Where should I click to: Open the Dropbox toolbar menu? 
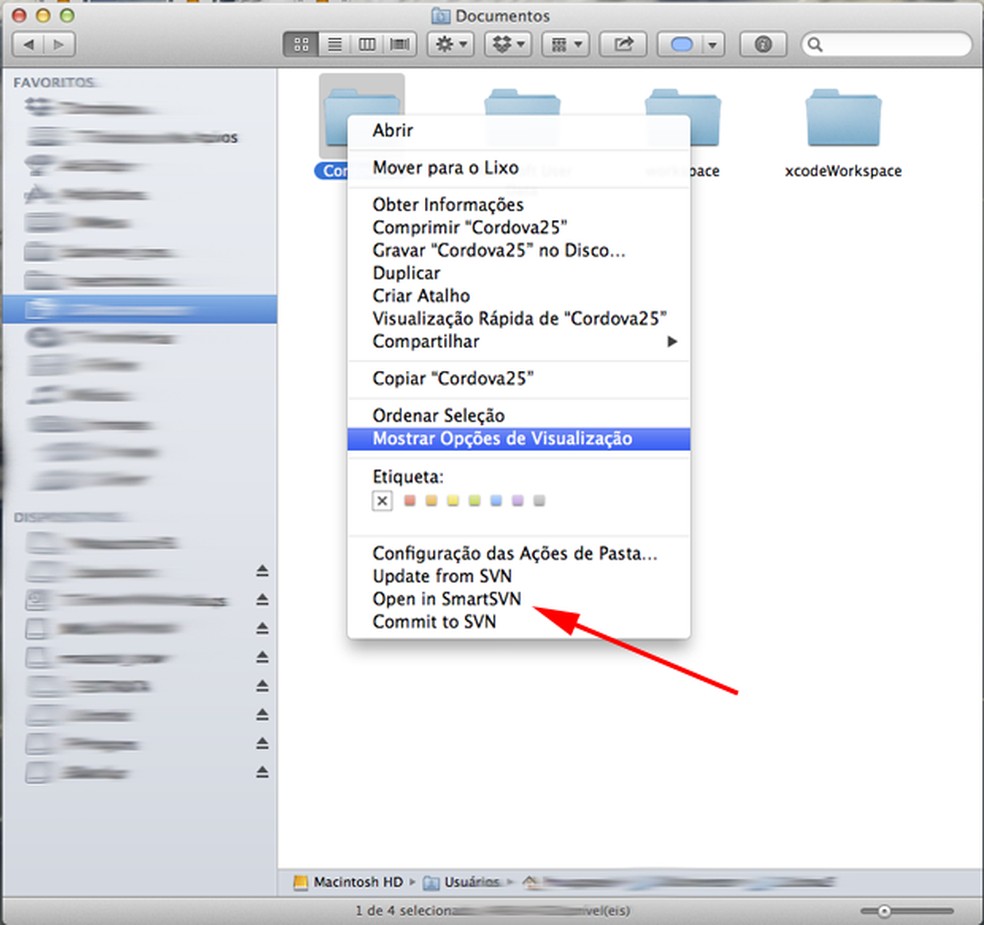(508, 45)
